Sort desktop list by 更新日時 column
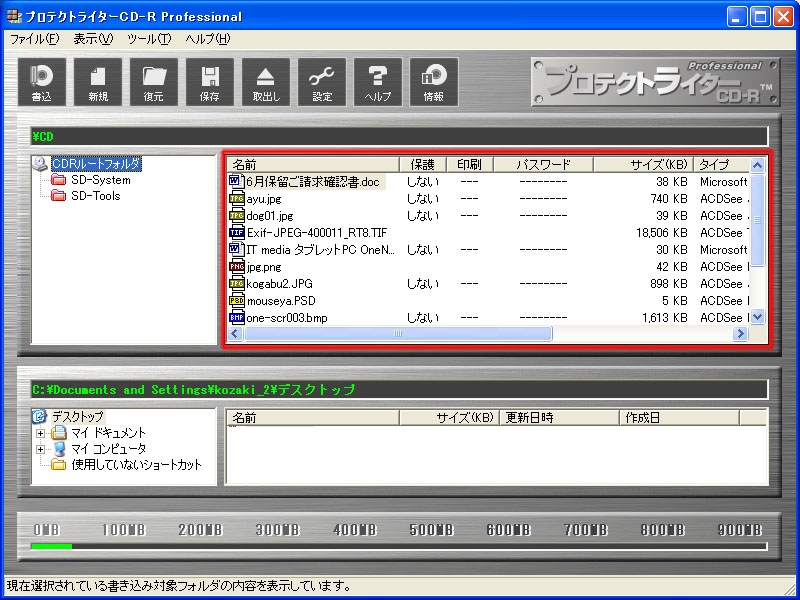Image resolution: width=800 pixels, height=600 pixels. (559, 418)
